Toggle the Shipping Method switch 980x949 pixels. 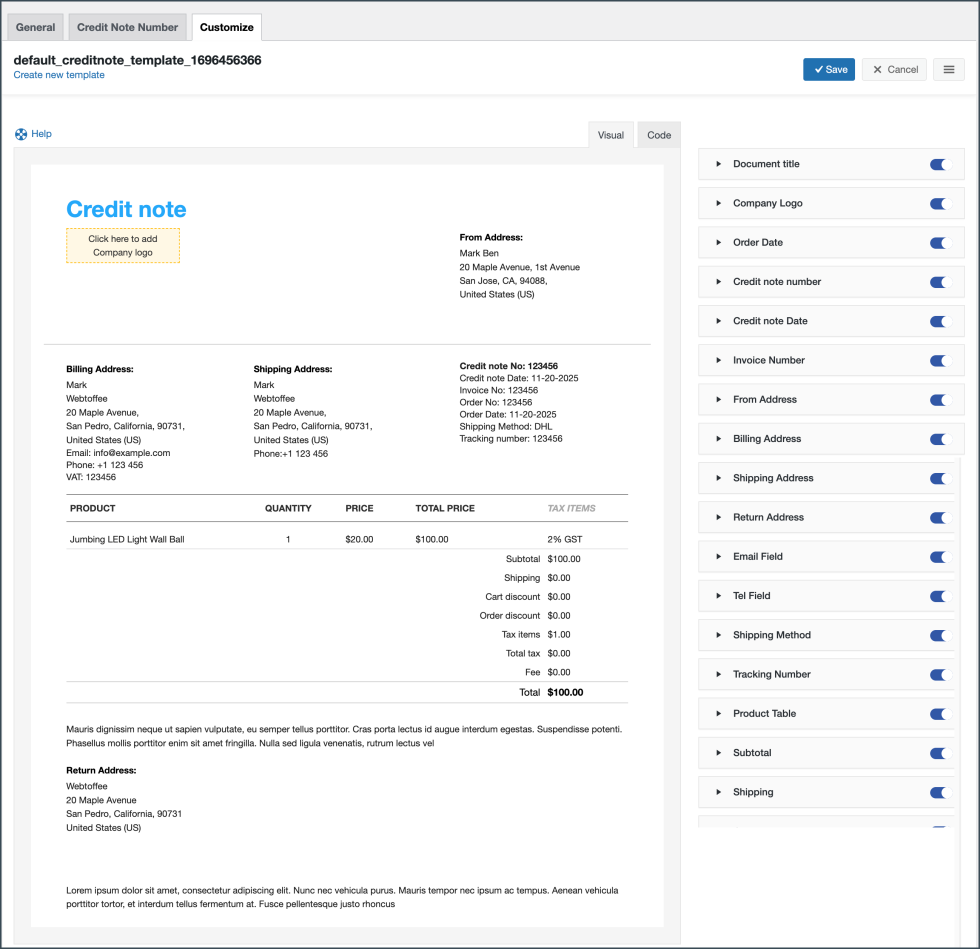(941, 636)
